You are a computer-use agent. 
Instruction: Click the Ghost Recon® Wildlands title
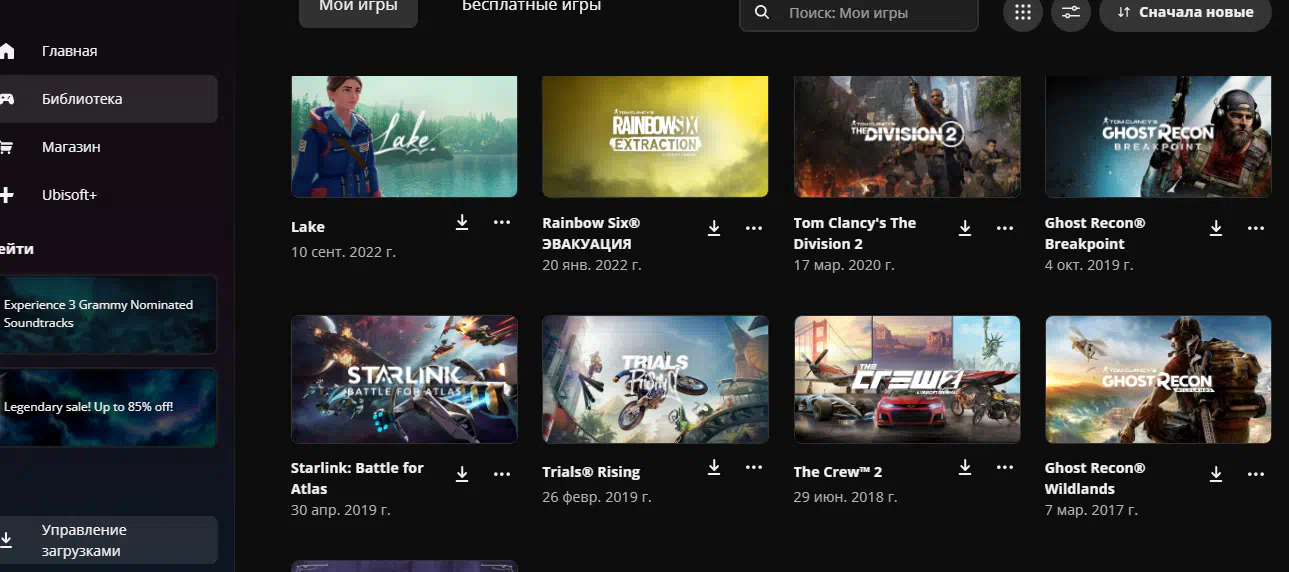tap(1095, 478)
